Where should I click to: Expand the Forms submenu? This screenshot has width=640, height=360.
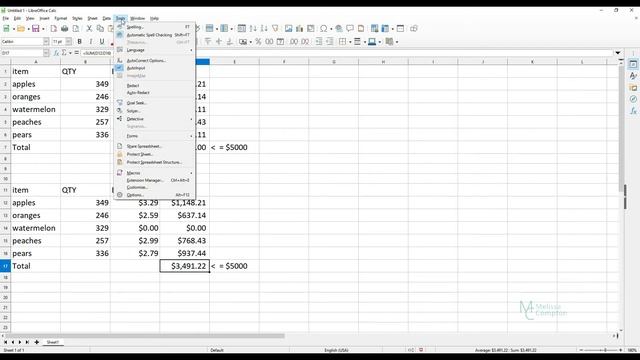154,136
